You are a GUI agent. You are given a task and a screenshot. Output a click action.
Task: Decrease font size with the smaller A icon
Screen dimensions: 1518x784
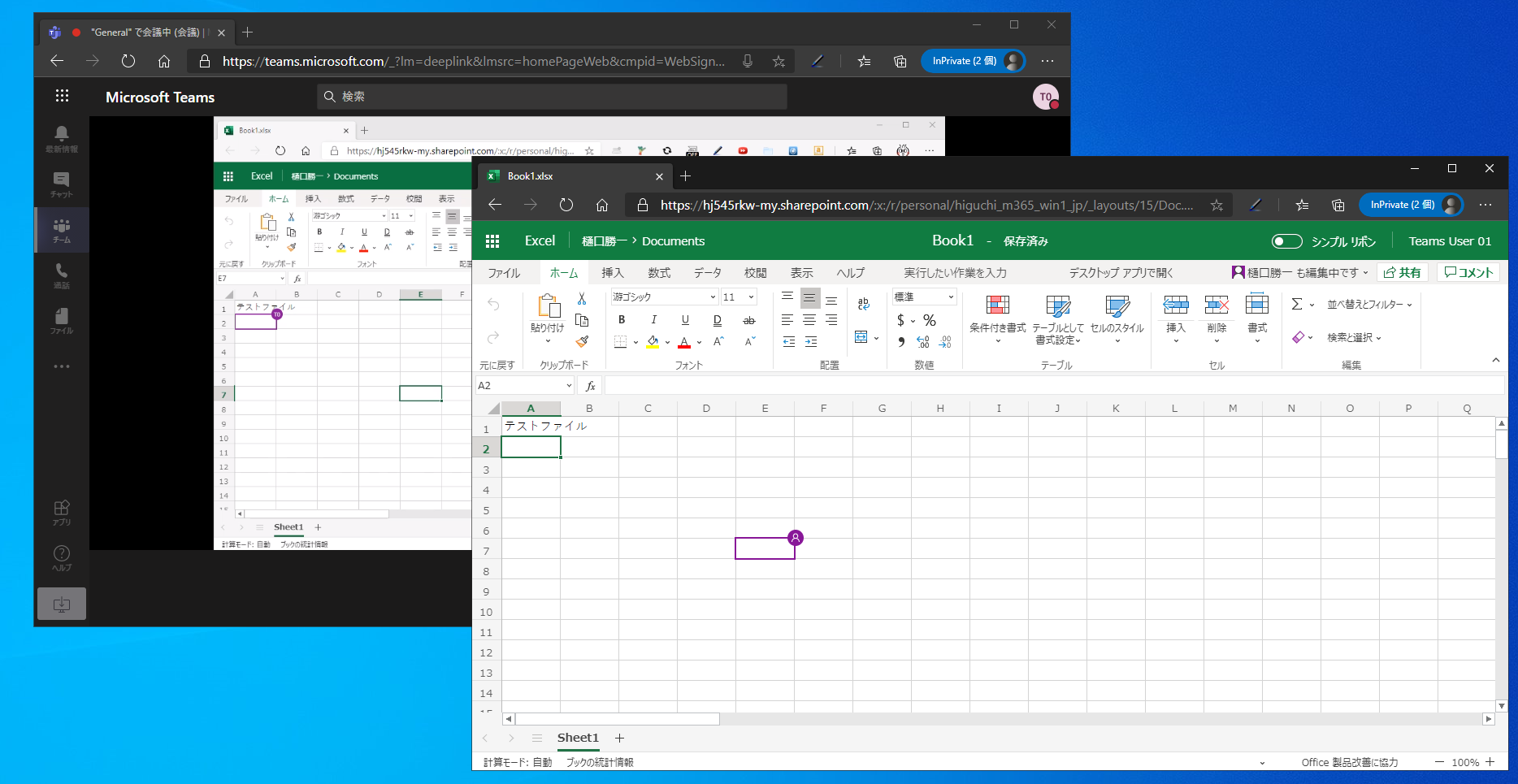tap(749, 341)
